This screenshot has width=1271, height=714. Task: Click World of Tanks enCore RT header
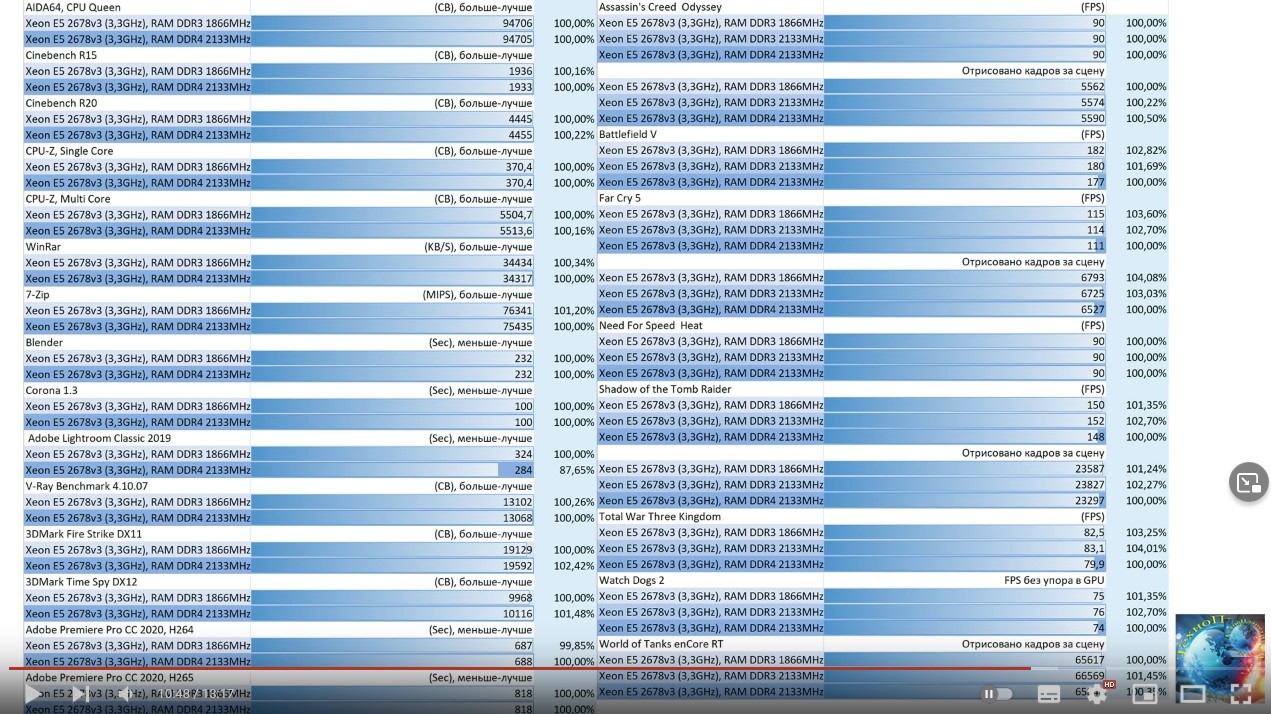click(661, 645)
